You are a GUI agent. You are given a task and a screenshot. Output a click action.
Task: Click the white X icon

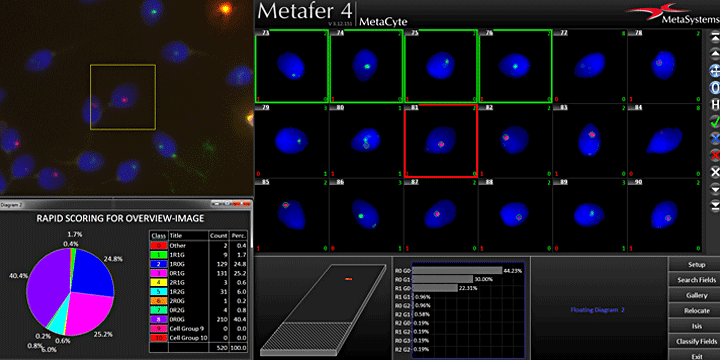(x=714, y=172)
